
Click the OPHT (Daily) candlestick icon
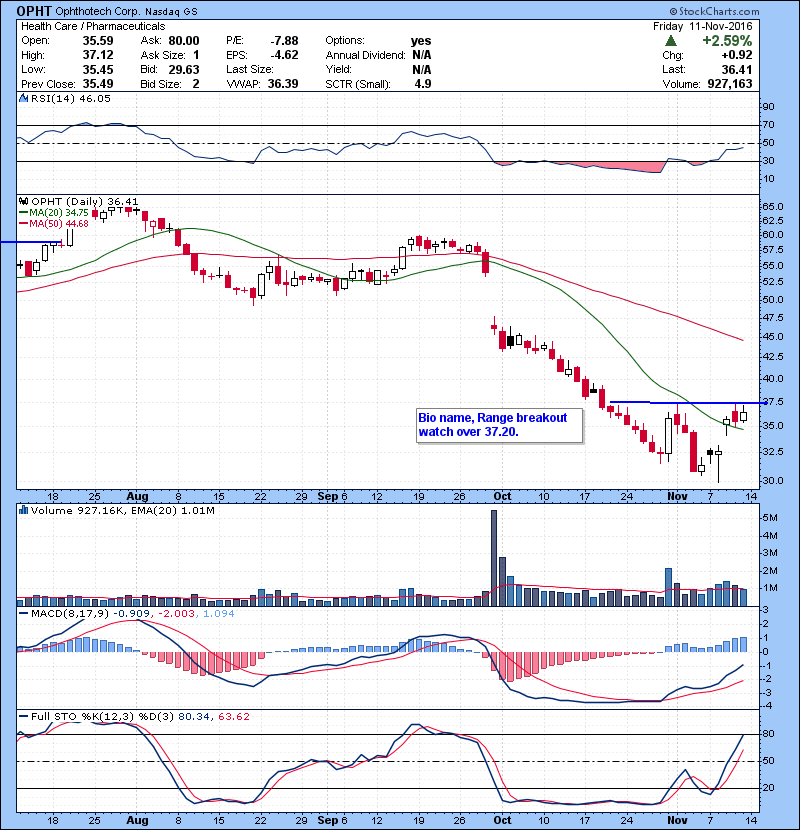[23, 201]
